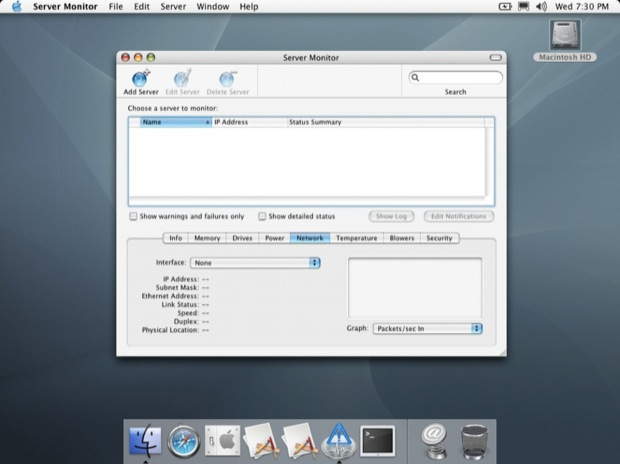Open the Interface dropdown set to None
This screenshot has height=464, width=620.
pyautogui.click(x=255, y=263)
